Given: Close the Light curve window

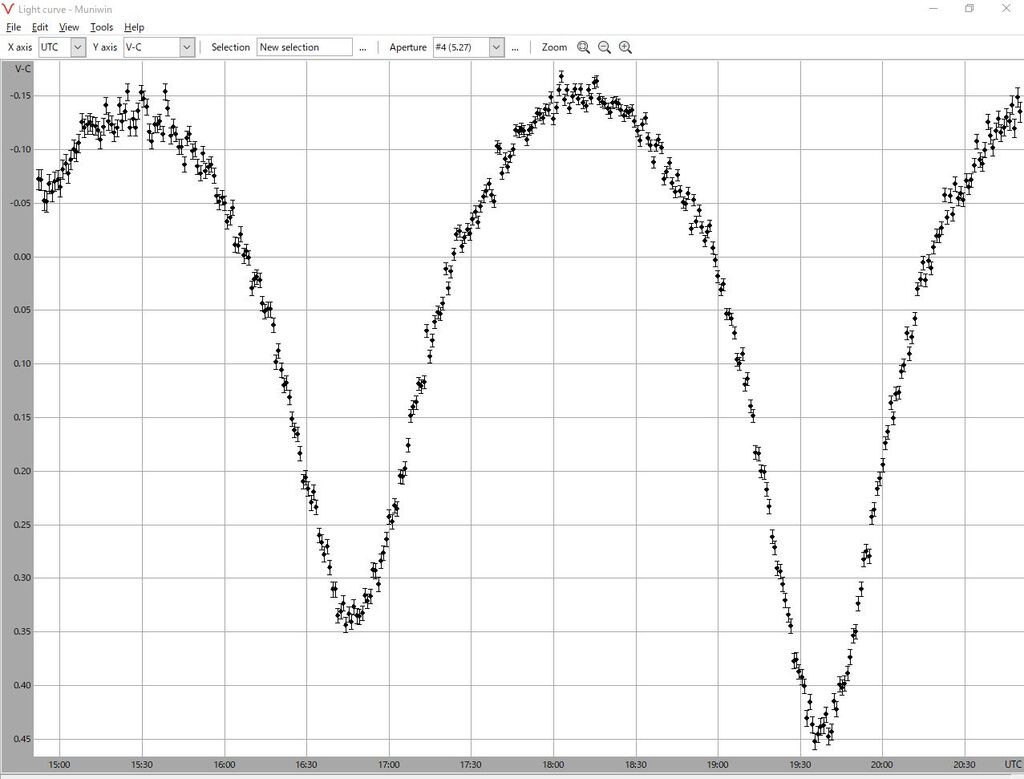Looking at the screenshot, I should tap(1007, 9).
